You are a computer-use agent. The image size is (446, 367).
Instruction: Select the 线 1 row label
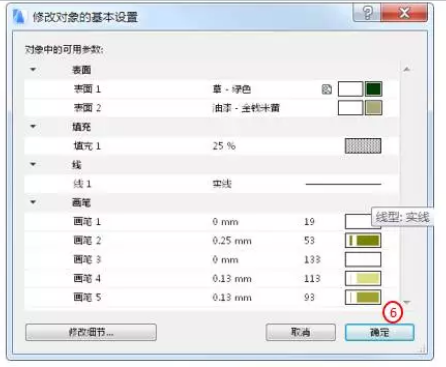click(x=82, y=184)
